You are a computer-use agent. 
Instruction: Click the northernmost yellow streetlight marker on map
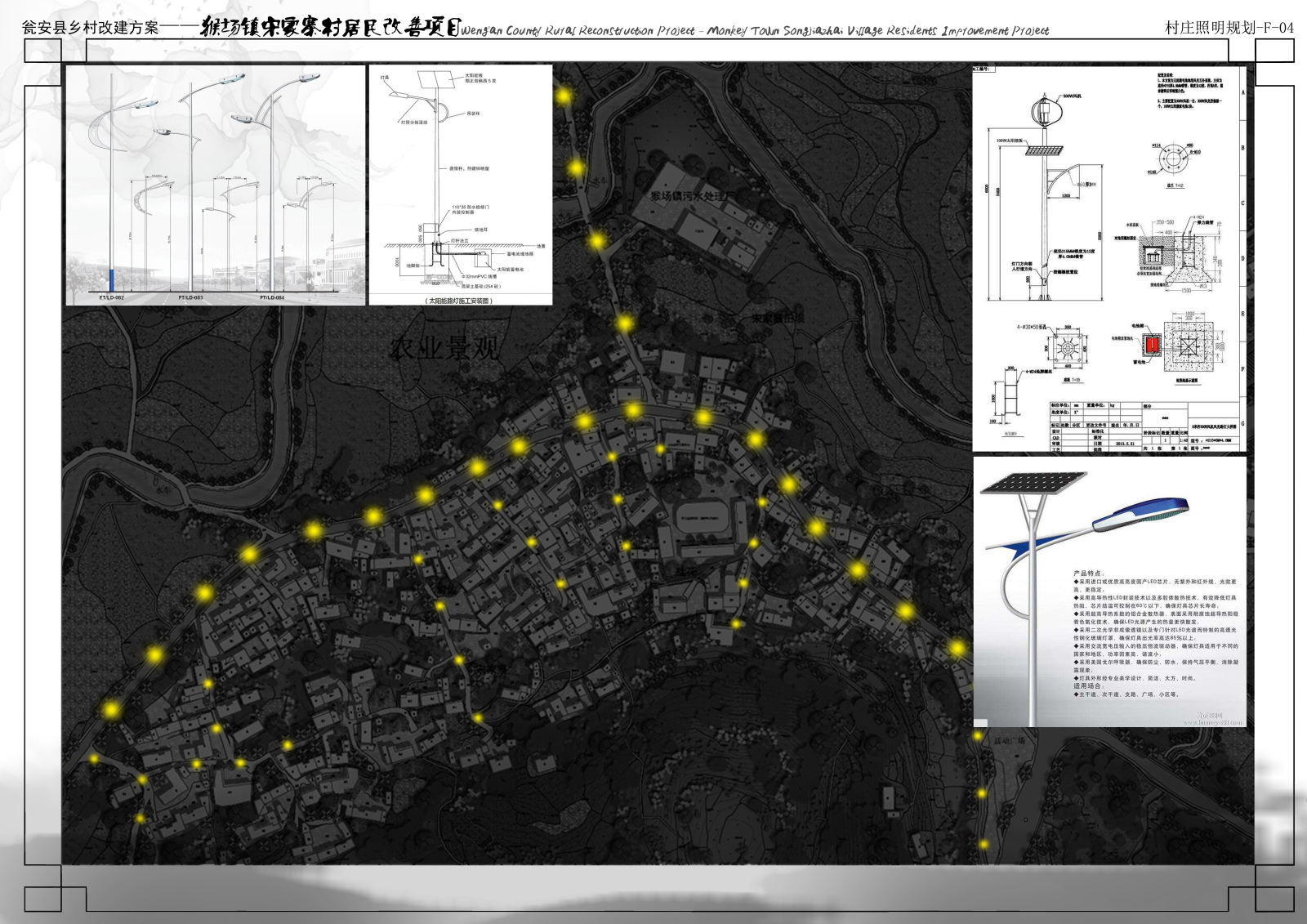tap(564, 96)
